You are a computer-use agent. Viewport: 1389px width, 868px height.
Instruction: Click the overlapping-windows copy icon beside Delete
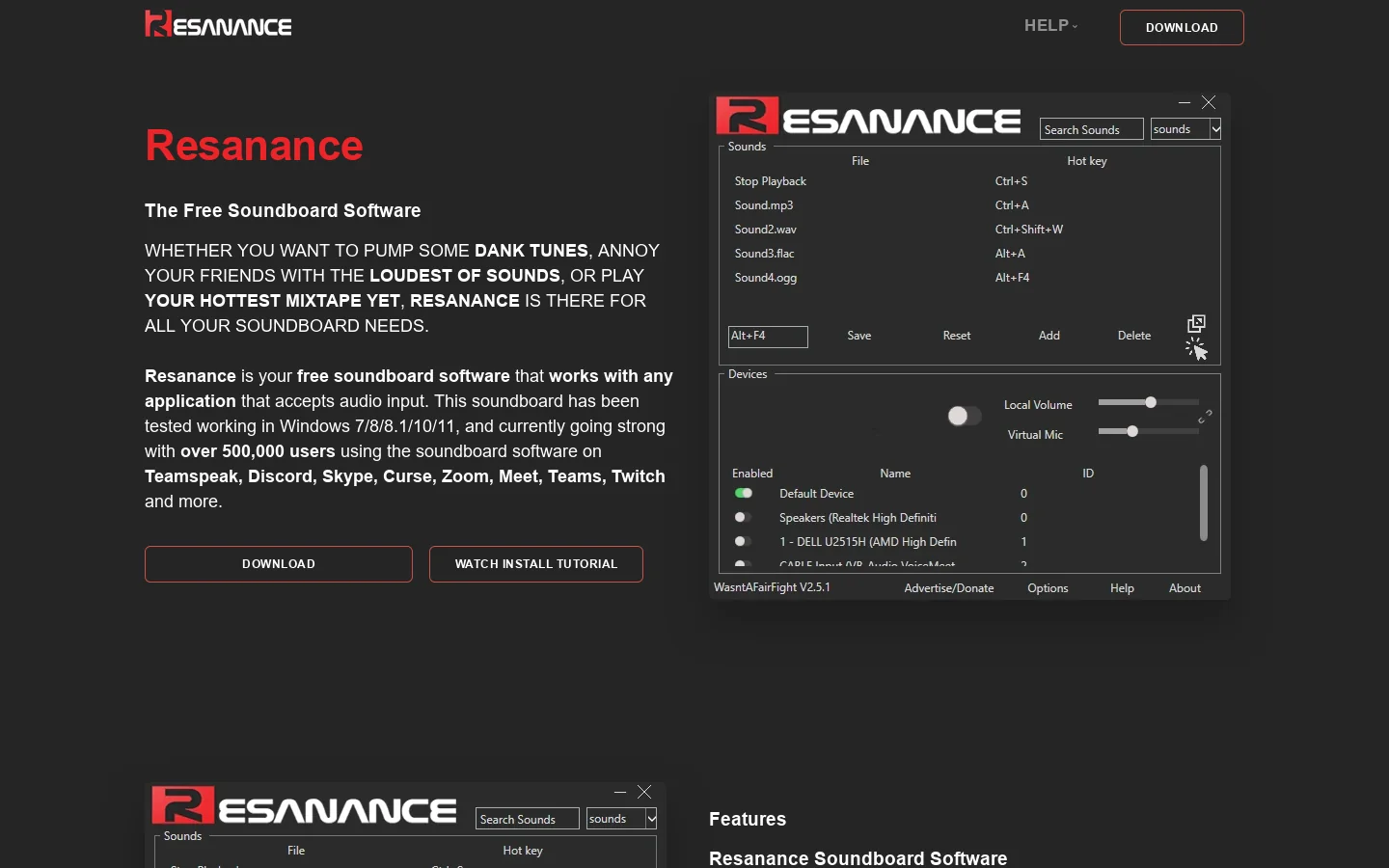1196,323
